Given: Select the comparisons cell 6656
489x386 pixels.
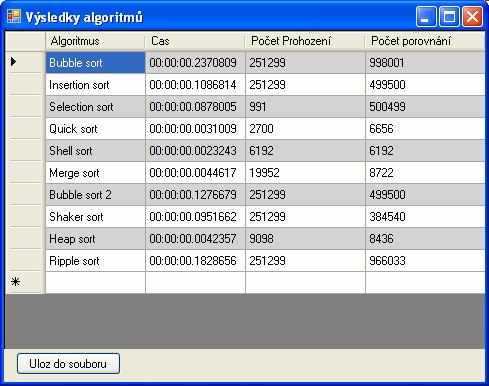Looking at the screenshot, I should pos(425,129).
